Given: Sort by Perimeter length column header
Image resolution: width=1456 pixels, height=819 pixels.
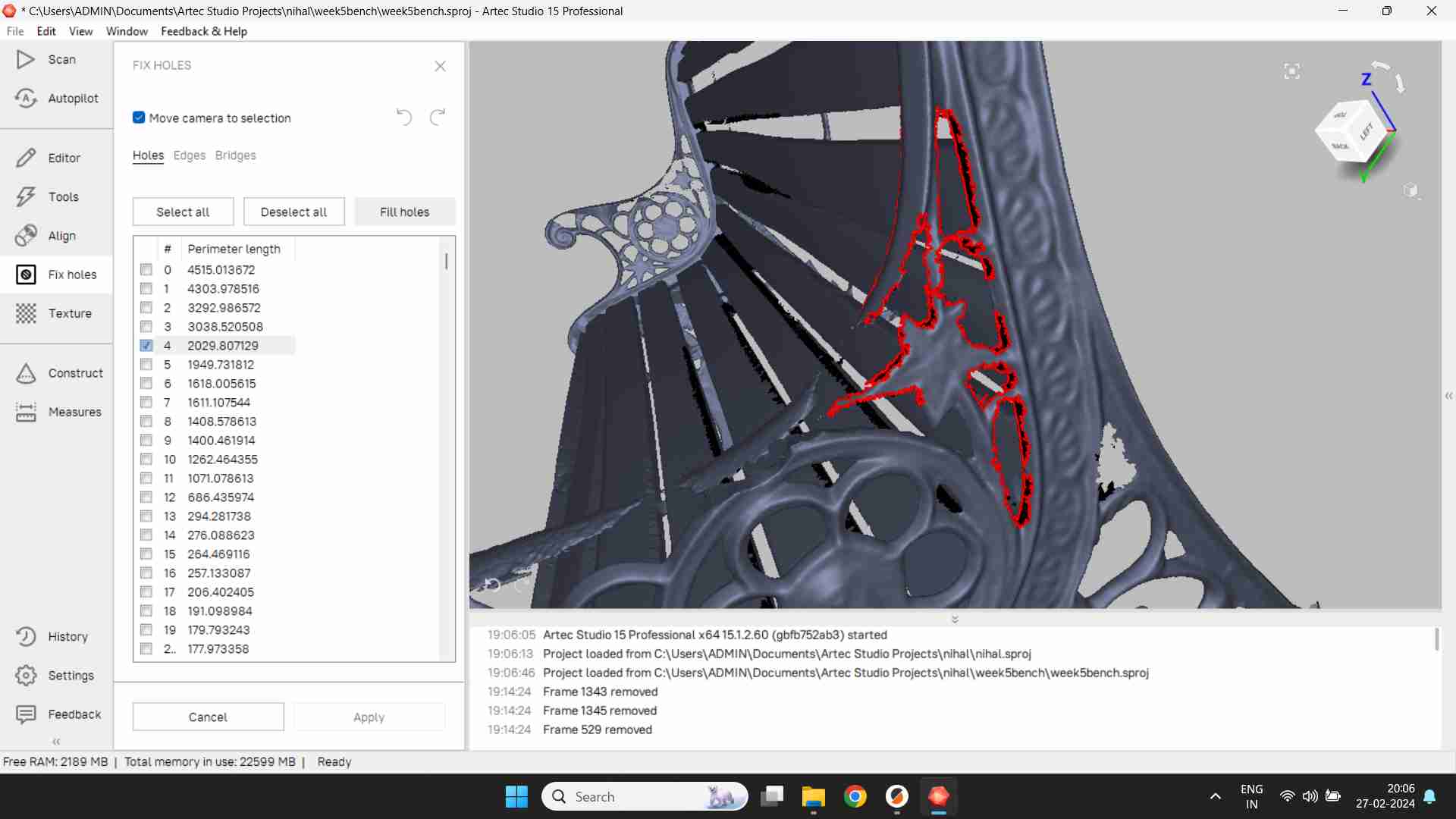Looking at the screenshot, I should click(x=234, y=249).
